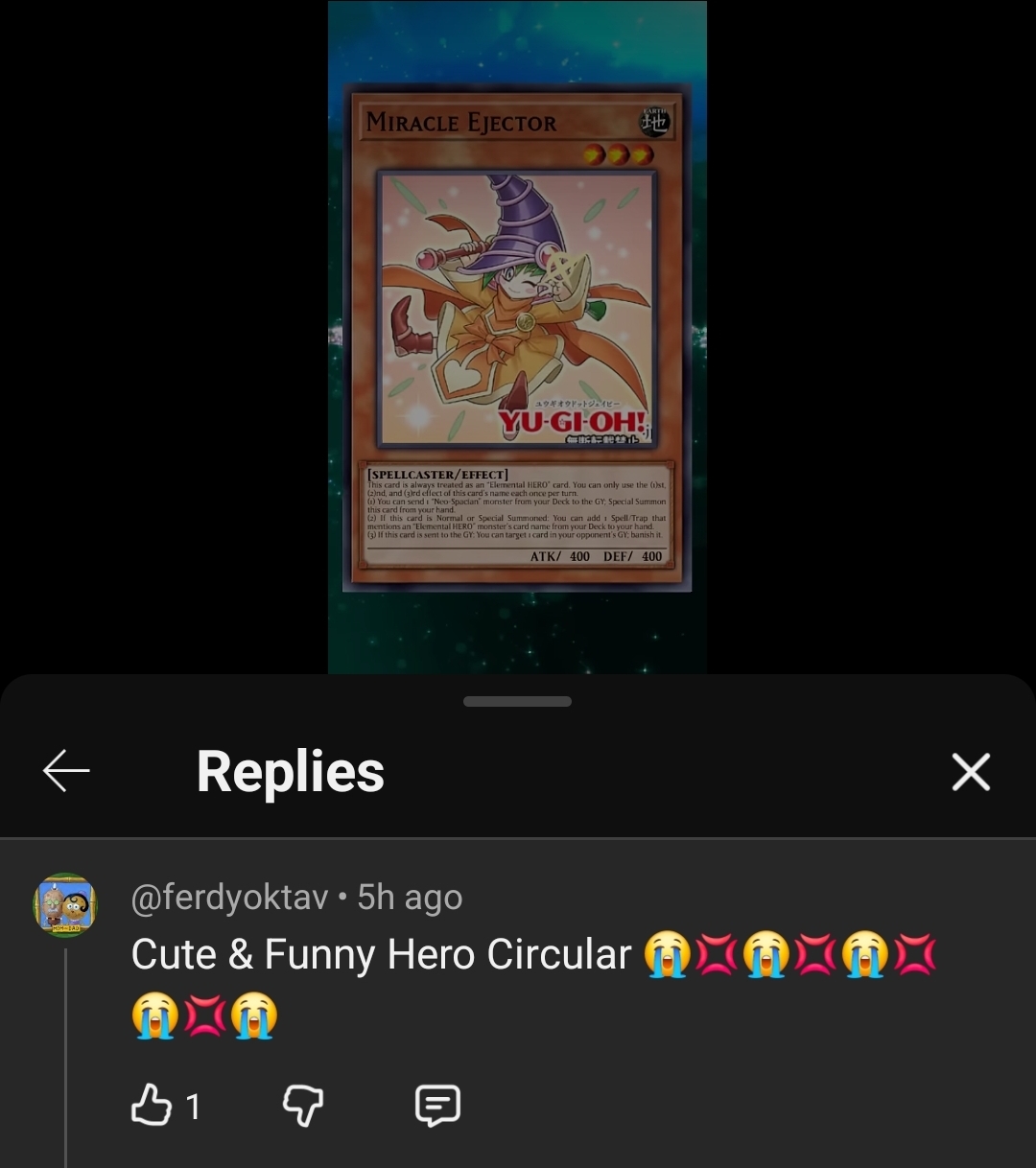This screenshot has height=1168, width=1036.
Task: Tap the panel drag handle bar
Action: tap(517, 701)
